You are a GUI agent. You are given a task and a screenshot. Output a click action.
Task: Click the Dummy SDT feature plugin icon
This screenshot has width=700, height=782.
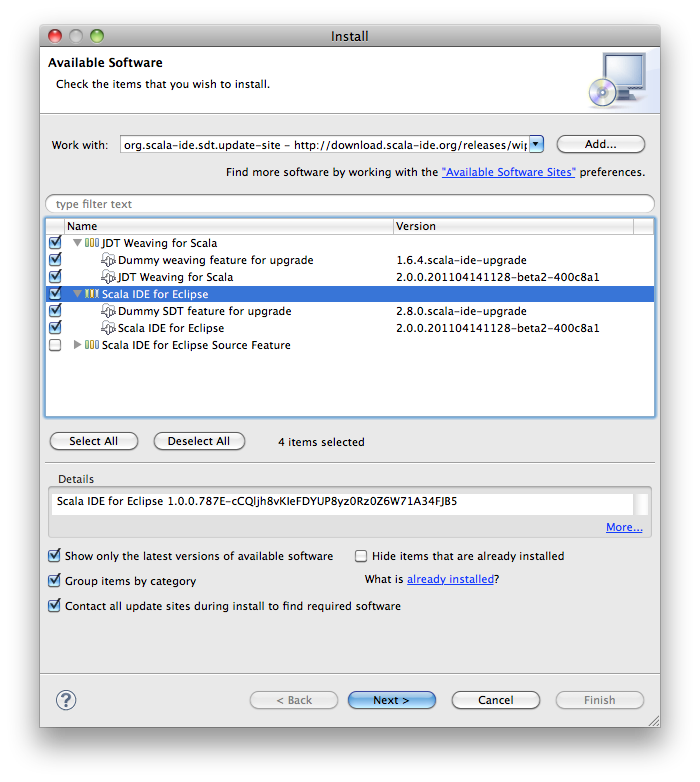coord(108,311)
